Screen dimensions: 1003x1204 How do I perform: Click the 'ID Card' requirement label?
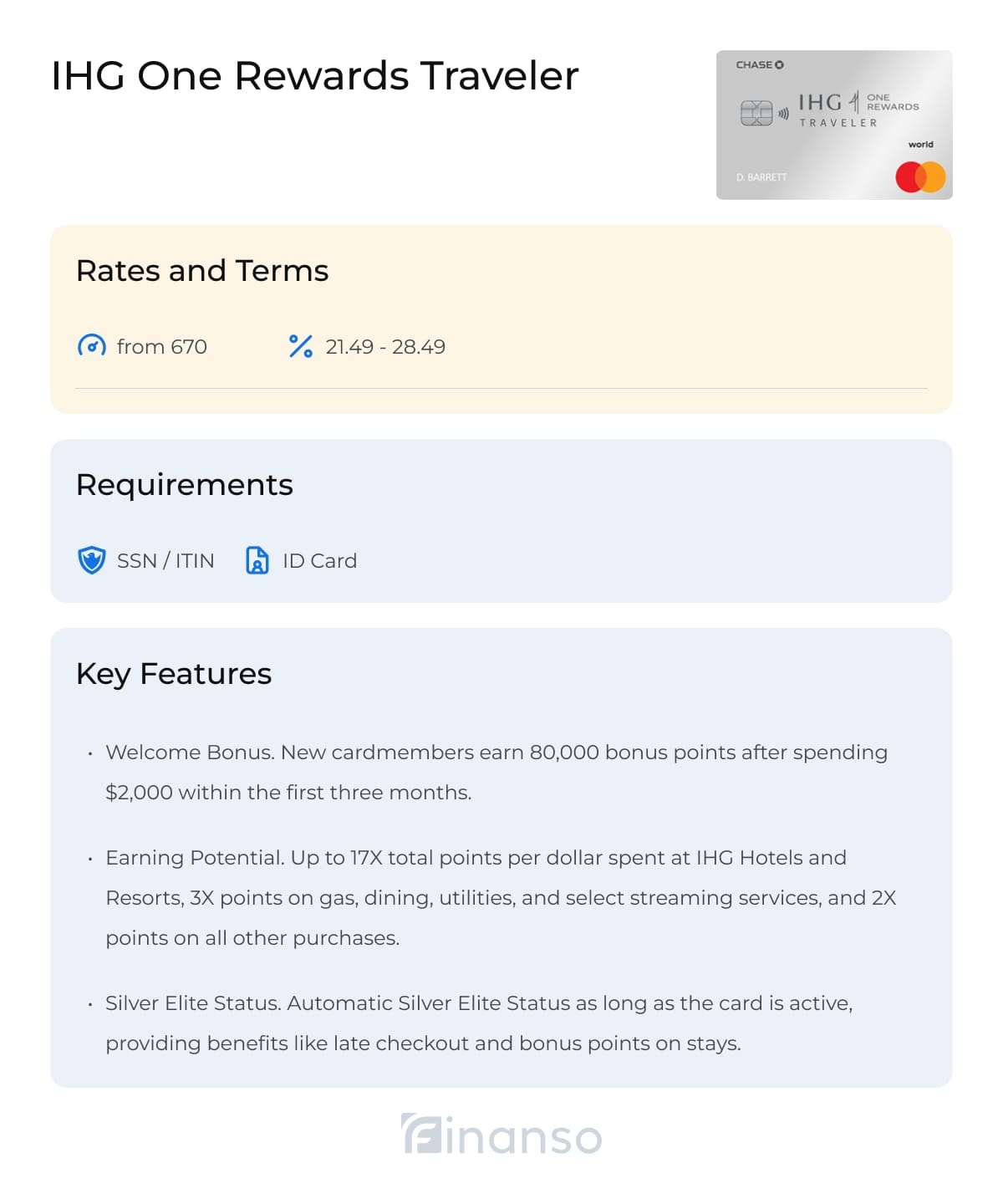tap(319, 561)
